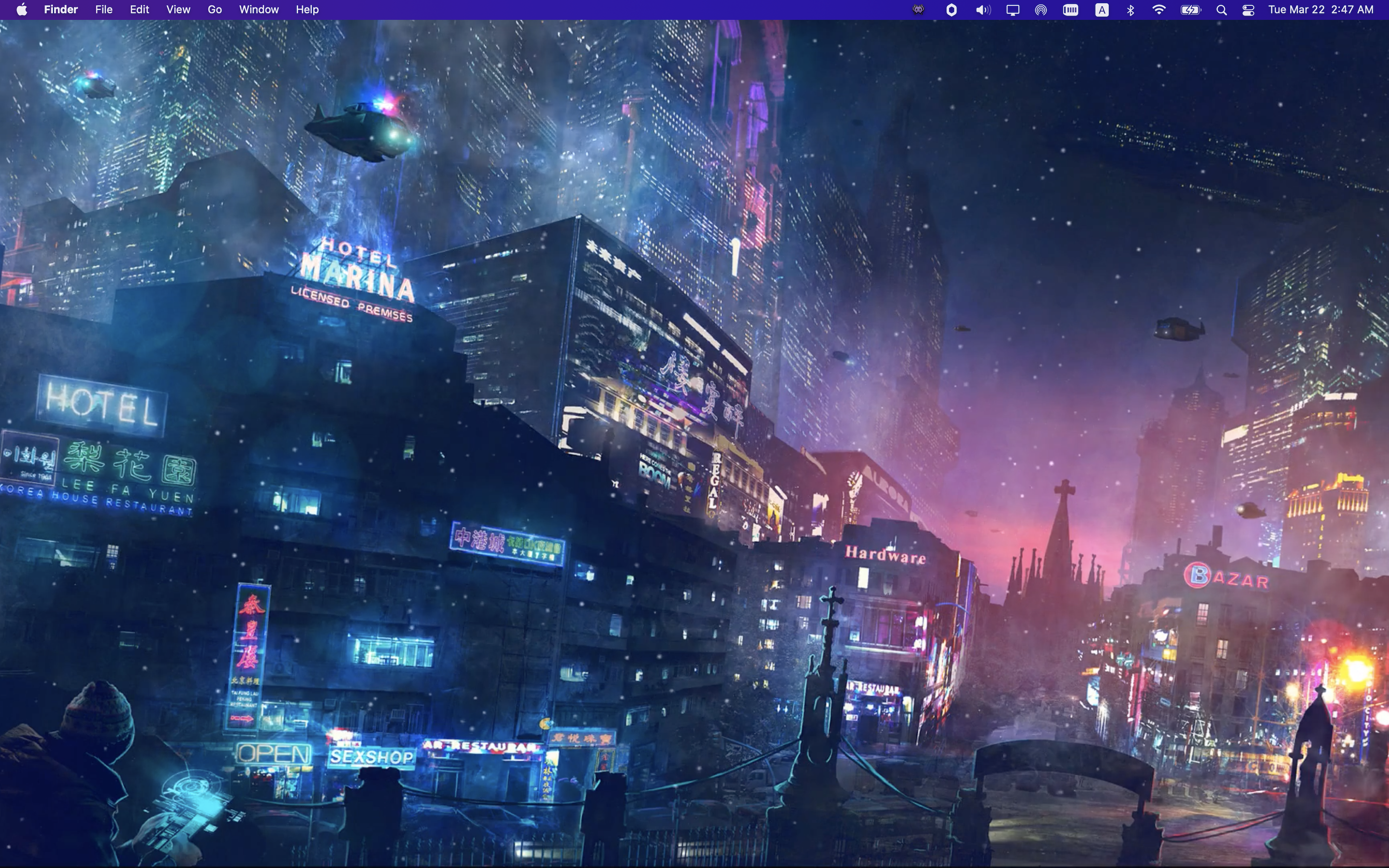Open the Screen Mirroring display icon
The width and height of the screenshot is (1389, 868).
click(1012, 9)
